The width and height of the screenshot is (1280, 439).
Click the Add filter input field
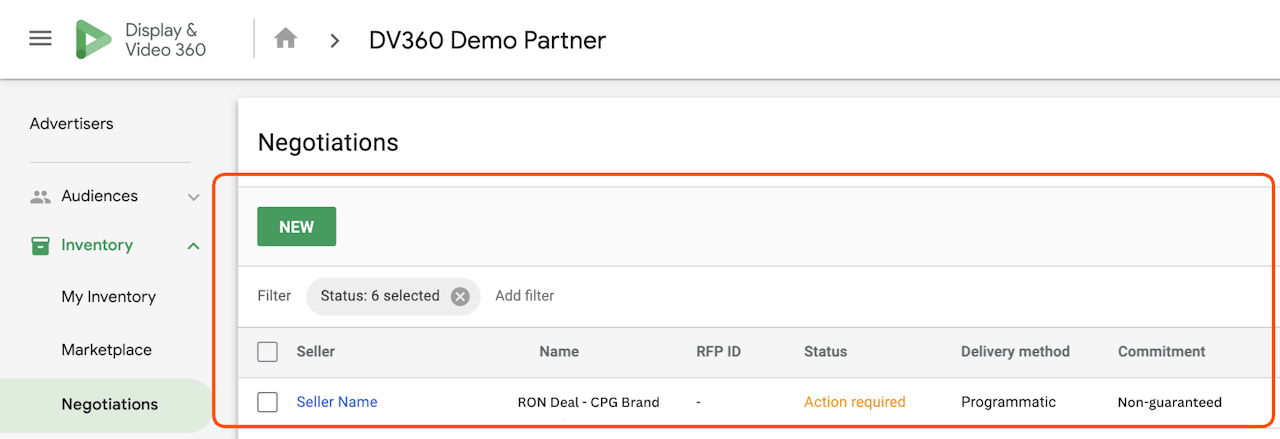pyautogui.click(x=525, y=296)
